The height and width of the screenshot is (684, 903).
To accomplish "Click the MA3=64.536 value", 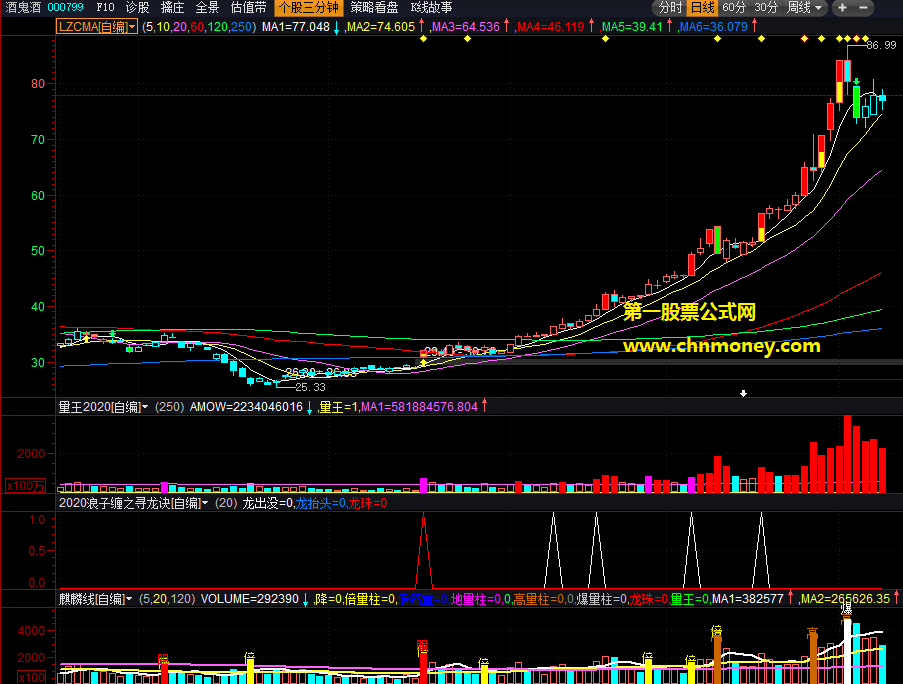I will 465,26.
